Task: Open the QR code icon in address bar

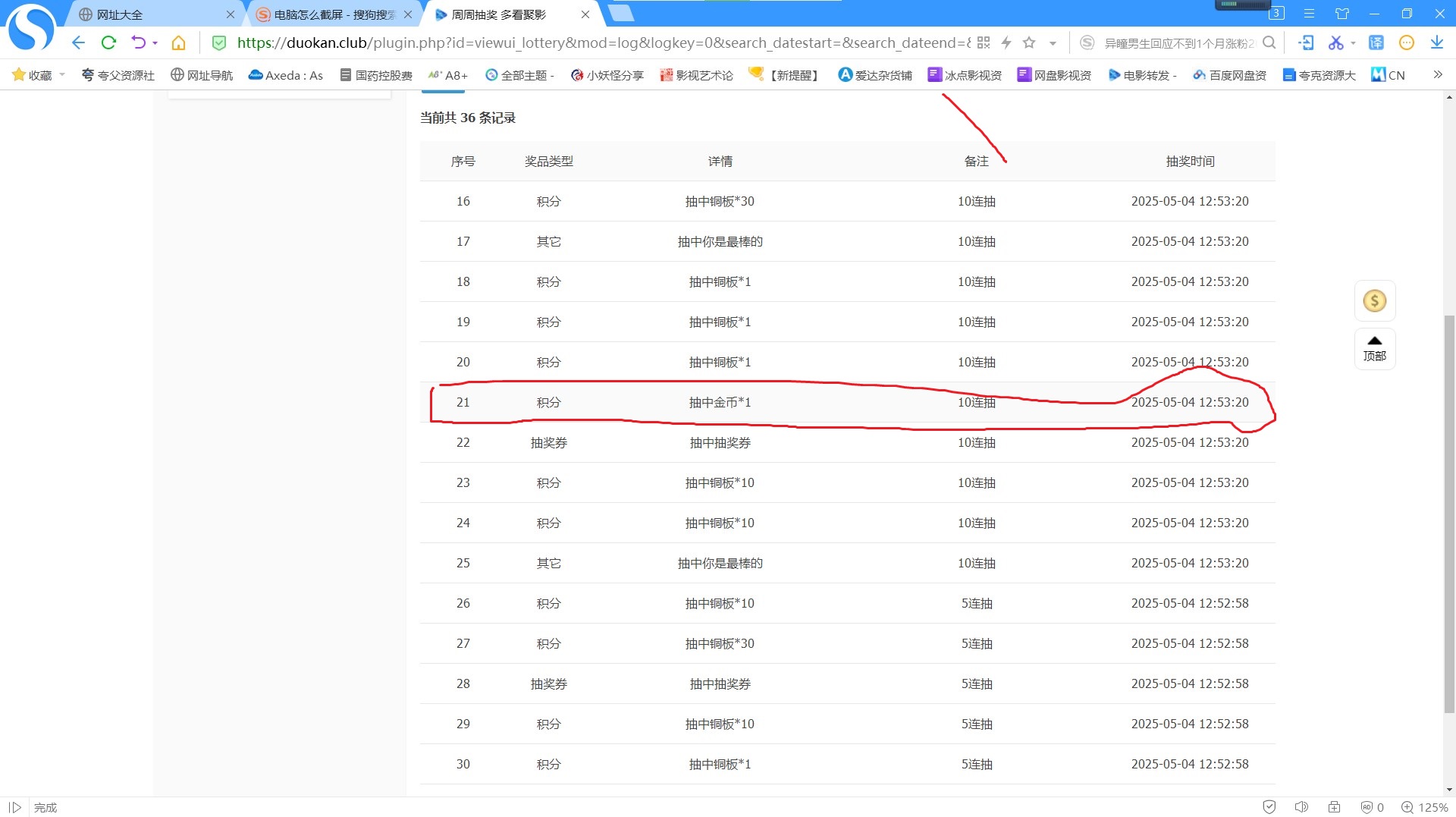Action: pyautogui.click(x=984, y=43)
